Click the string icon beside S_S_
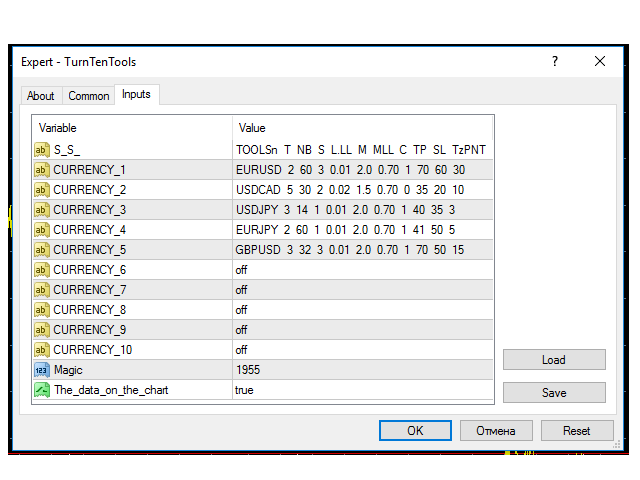The height and width of the screenshot is (480, 640). [42, 150]
